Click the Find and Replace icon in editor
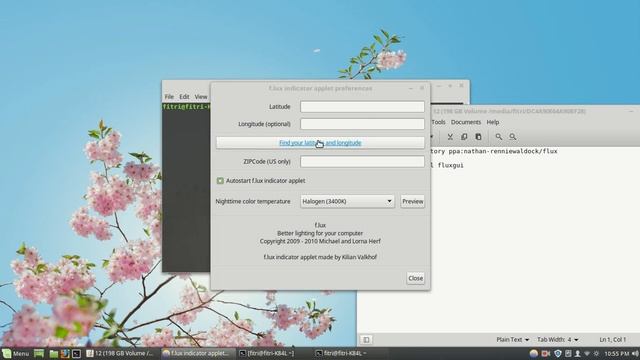This screenshot has height=360, width=640. [513, 137]
